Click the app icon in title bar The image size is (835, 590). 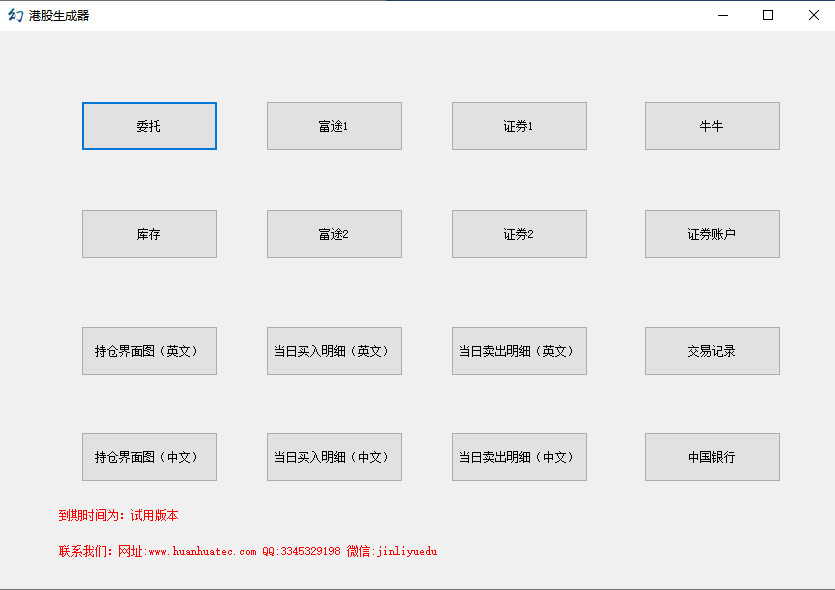15,15
